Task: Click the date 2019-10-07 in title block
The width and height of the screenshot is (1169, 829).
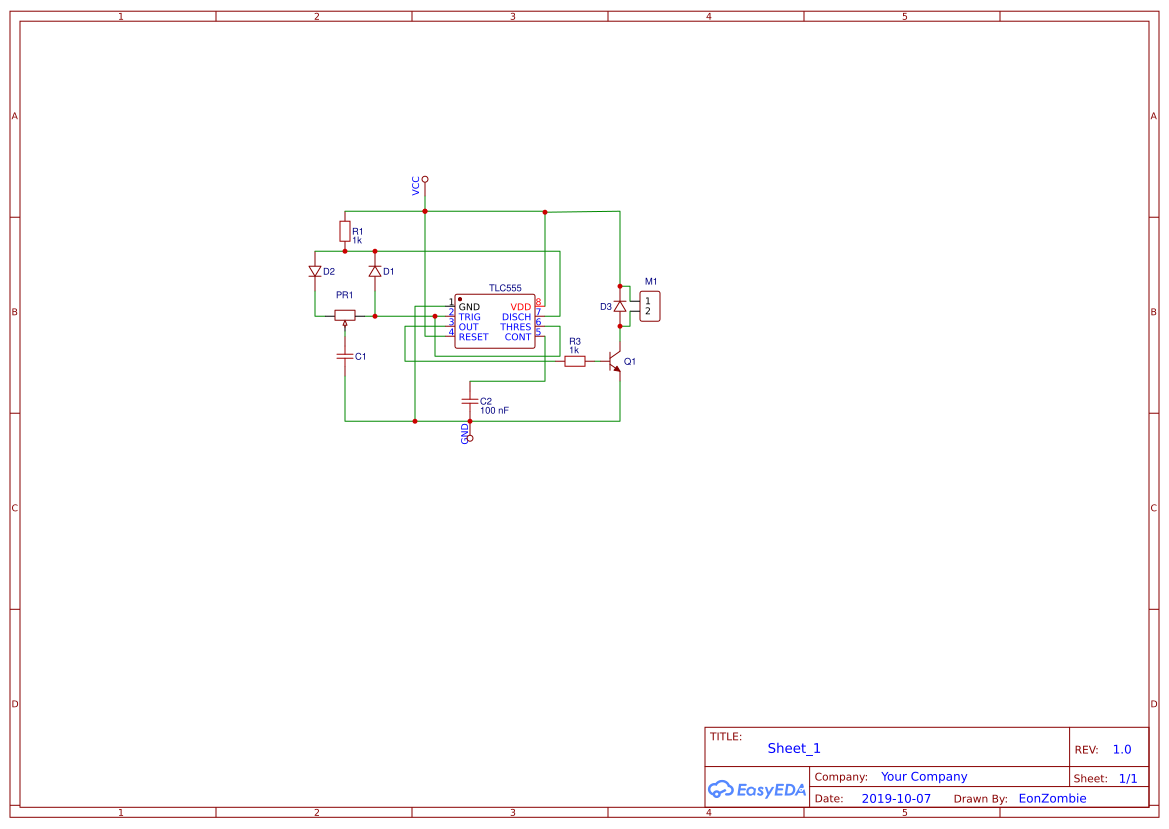Action: pyautogui.click(x=896, y=798)
